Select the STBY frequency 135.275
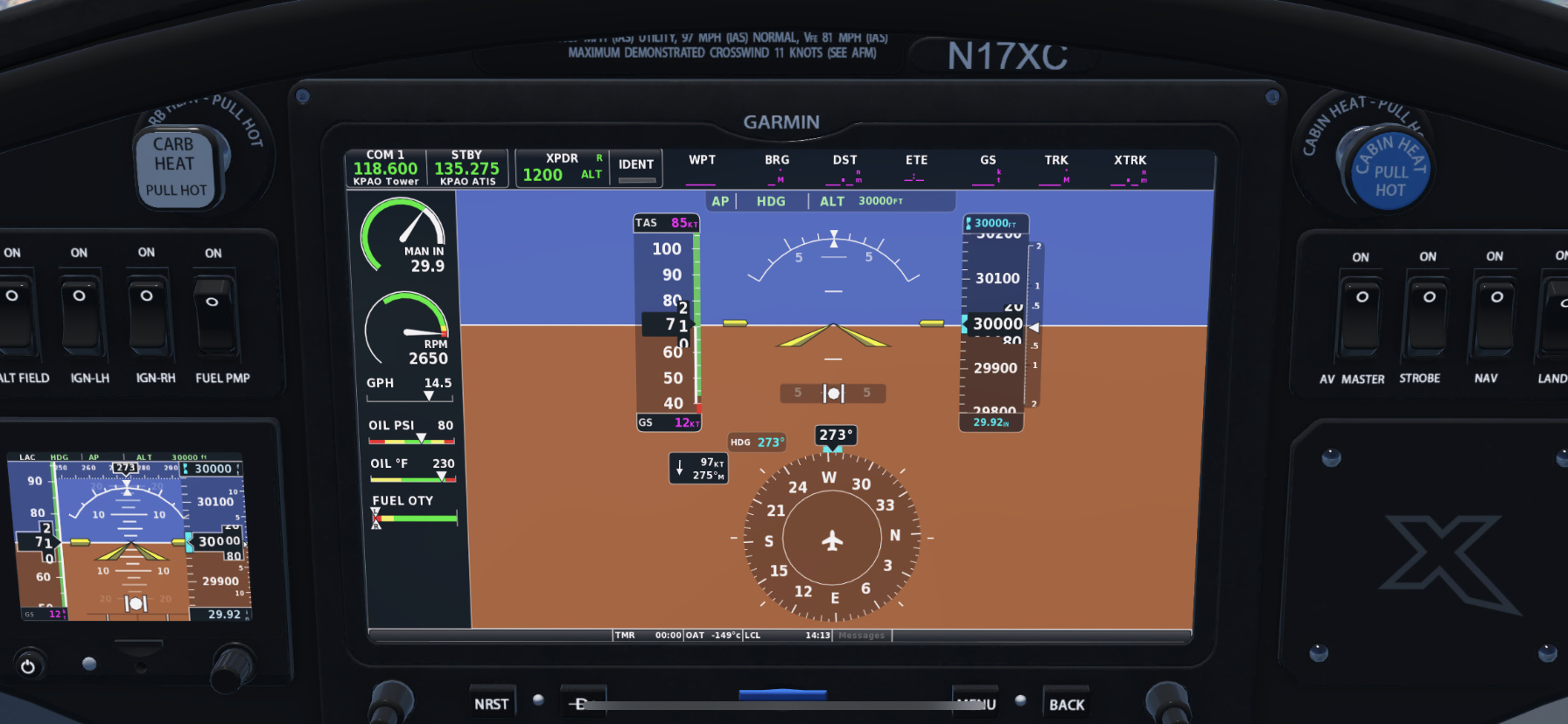The height and width of the screenshot is (724, 1568). tap(466, 169)
